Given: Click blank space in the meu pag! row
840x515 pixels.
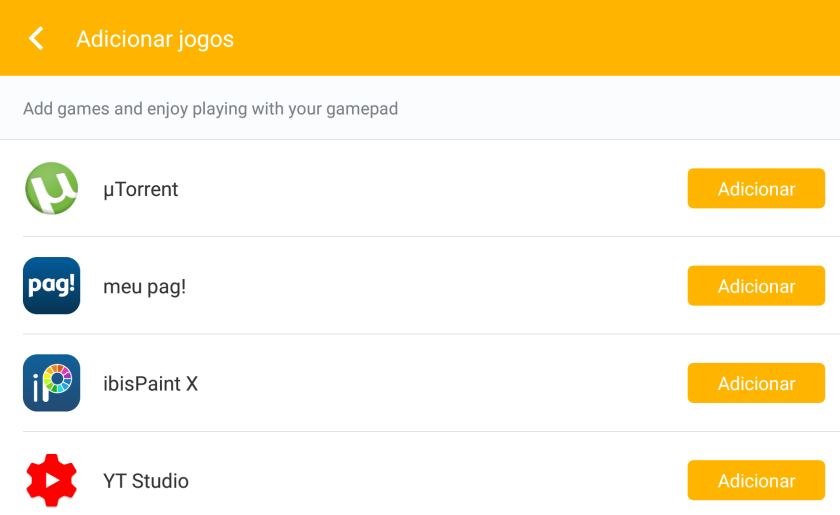Looking at the screenshot, I should point(430,286).
